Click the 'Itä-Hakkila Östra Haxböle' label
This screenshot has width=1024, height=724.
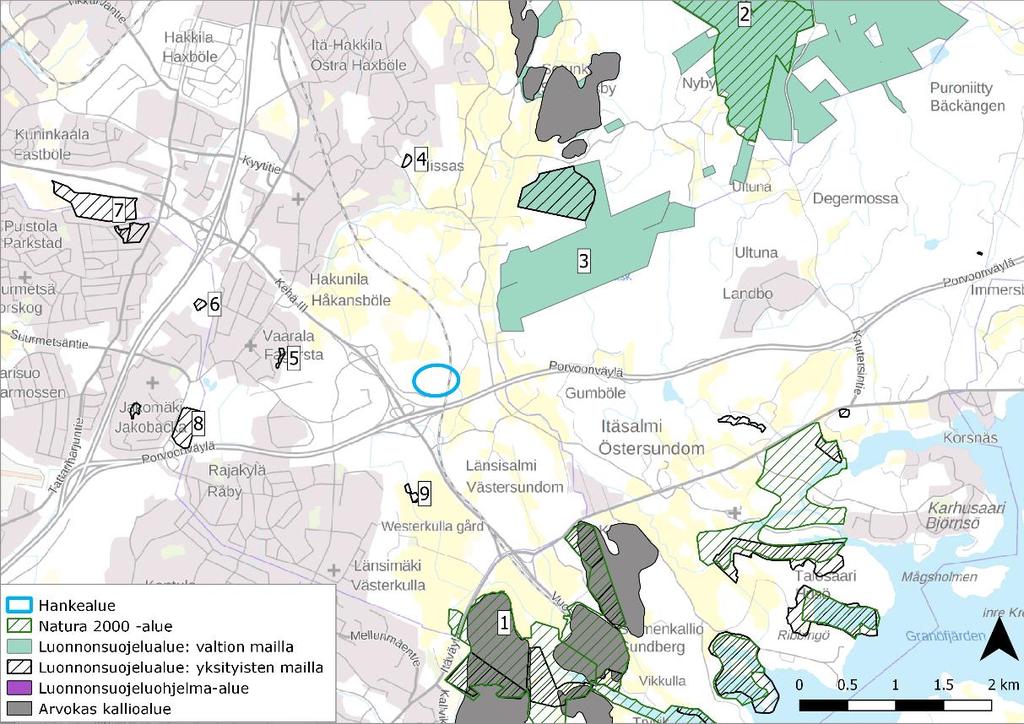(x=359, y=55)
